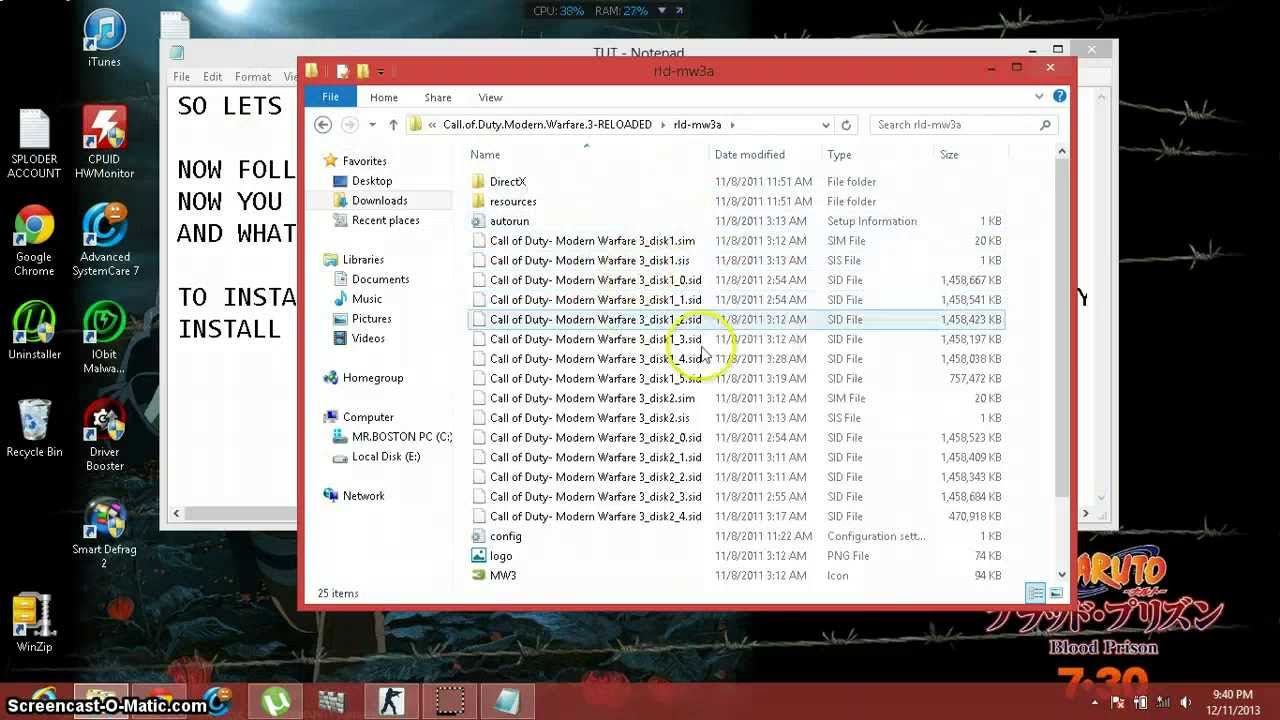The height and width of the screenshot is (720, 1280).
Task: Select MR.BOSTON PC (C:) drive
Action: click(x=402, y=437)
